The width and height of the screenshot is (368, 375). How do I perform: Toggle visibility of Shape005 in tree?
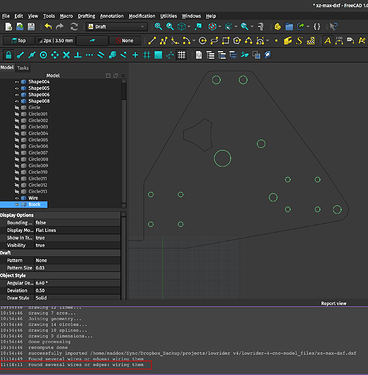click(x=17, y=88)
